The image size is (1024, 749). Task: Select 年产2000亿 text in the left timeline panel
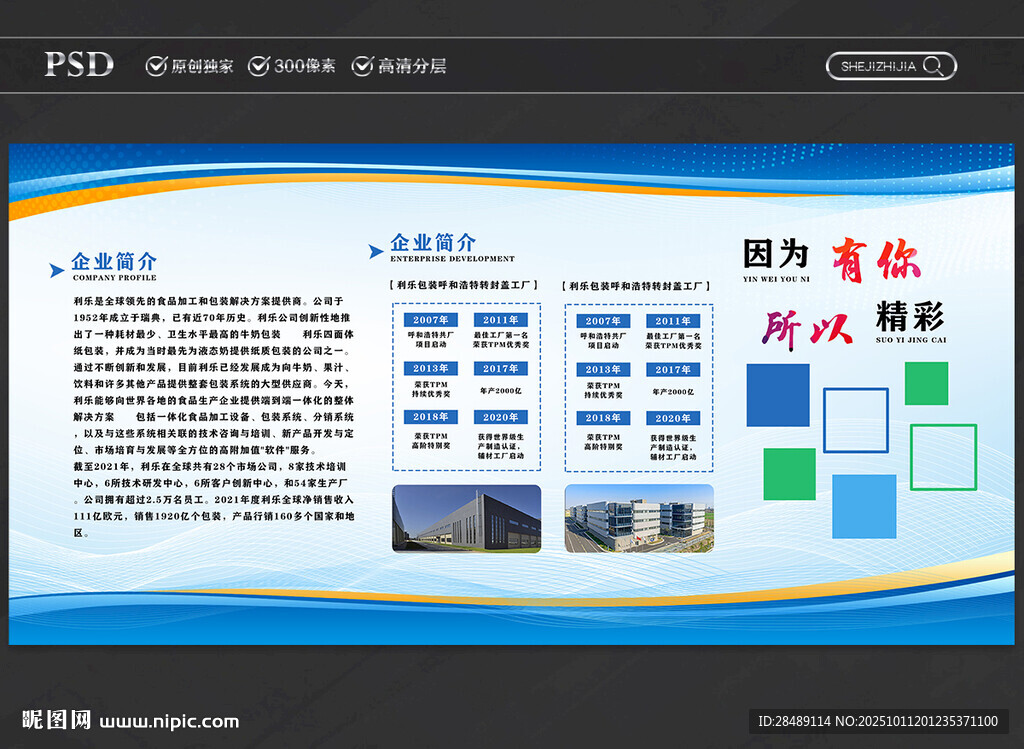point(501,390)
